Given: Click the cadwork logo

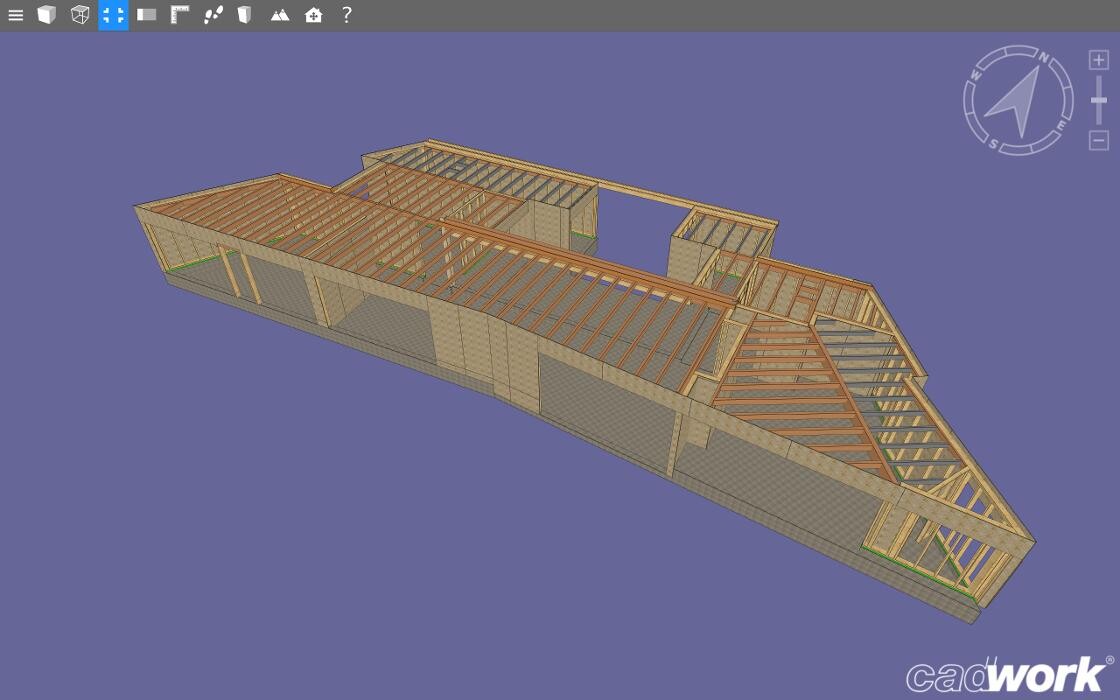Looking at the screenshot, I should [1008, 675].
